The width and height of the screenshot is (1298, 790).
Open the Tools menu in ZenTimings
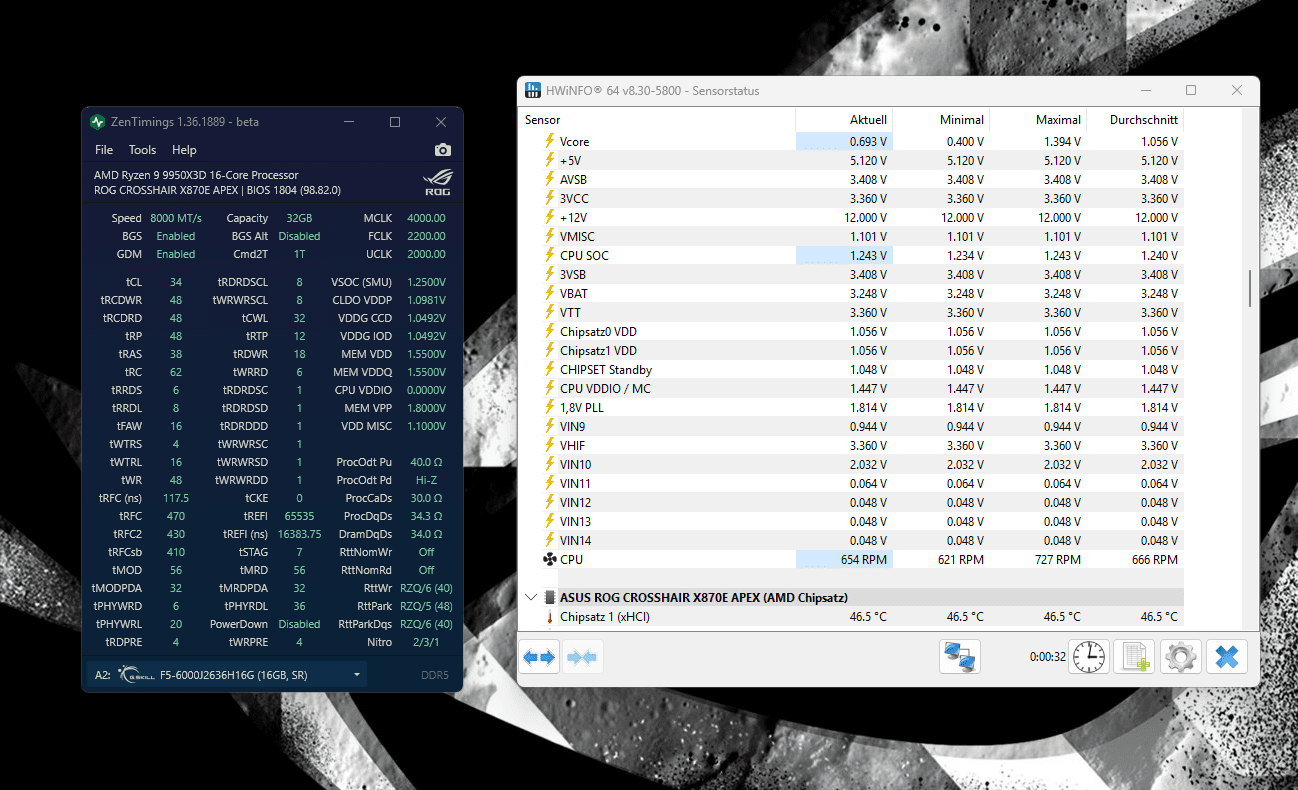click(142, 150)
